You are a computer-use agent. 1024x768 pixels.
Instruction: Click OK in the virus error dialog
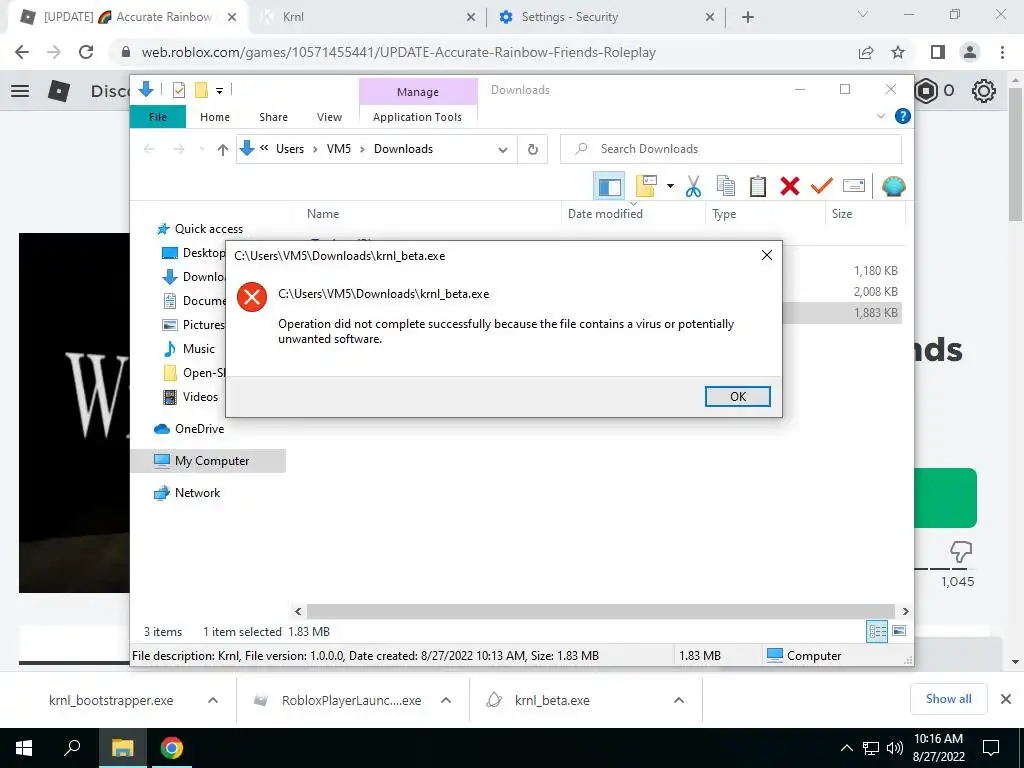(x=737, y=396)
